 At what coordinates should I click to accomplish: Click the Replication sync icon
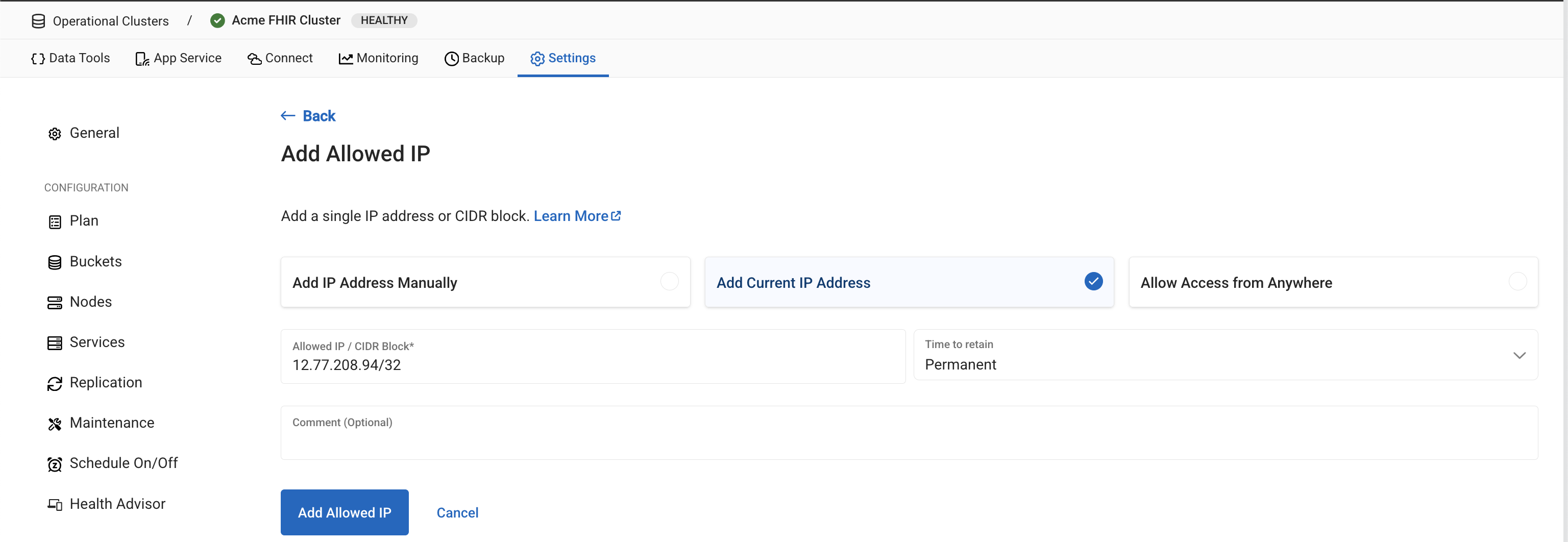pyautogui.click(x=55, y=383)
